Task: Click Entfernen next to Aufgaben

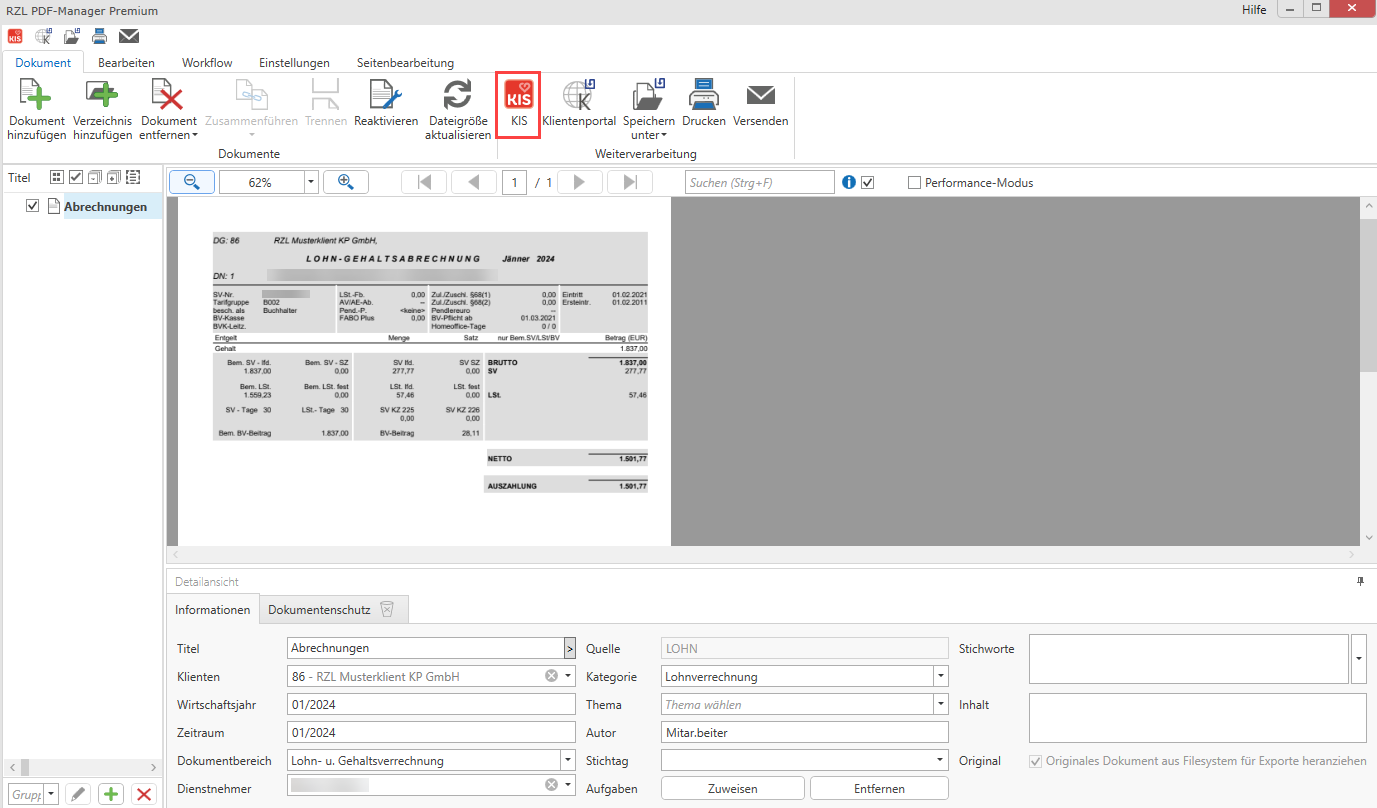Action: [x=878, y=788]
